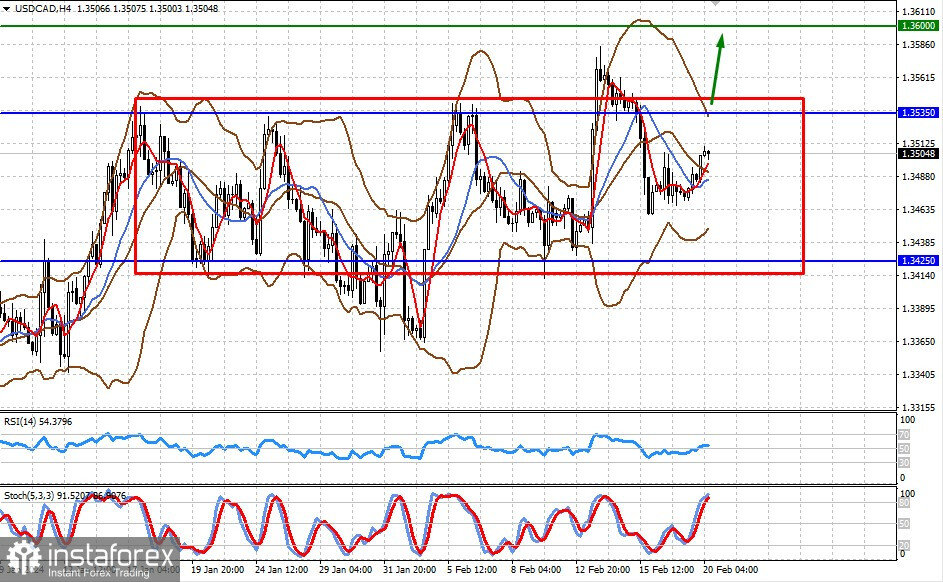Screen dimensions: 943x582
Task: Click the 24 Jan 12:00 time axis label
Action: click(x=281, y=569)
